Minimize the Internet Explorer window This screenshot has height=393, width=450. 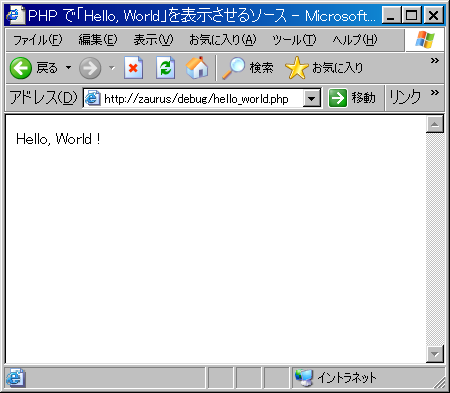point(391,15)
